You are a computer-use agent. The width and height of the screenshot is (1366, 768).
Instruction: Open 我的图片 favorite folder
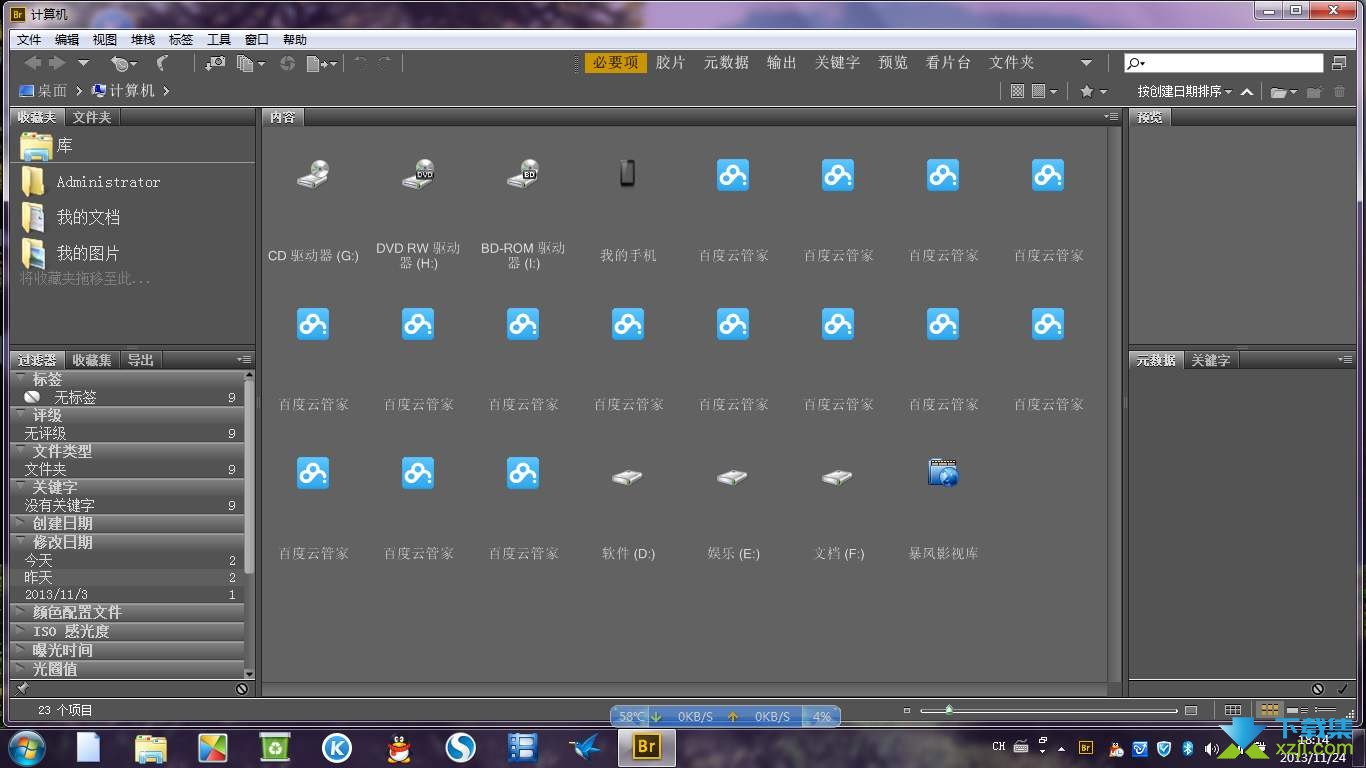pos(72,253)
